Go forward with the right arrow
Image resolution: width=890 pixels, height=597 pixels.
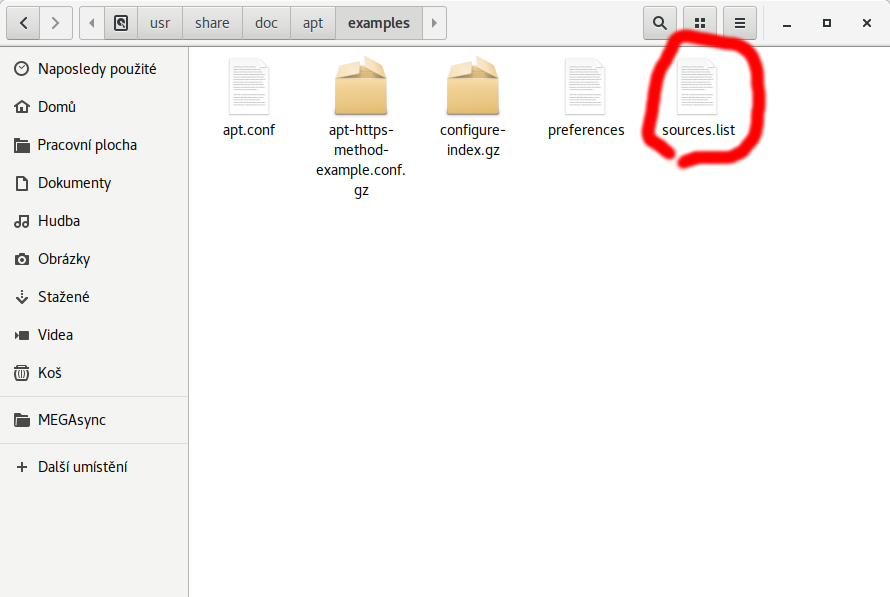point(56,23)
